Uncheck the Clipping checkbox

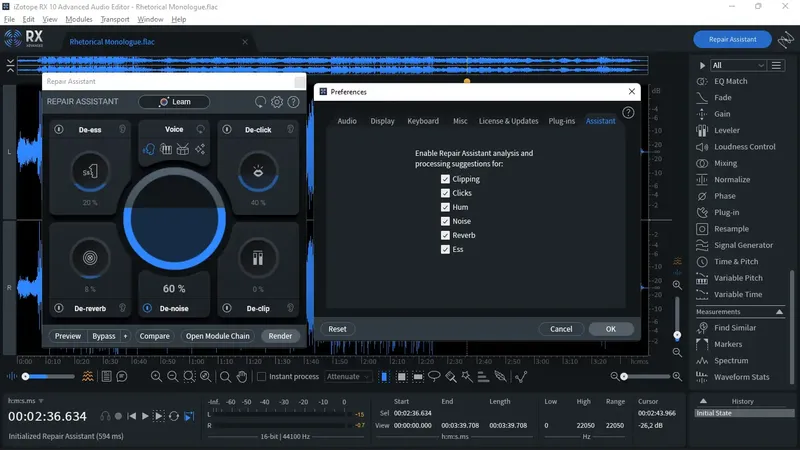446,180
